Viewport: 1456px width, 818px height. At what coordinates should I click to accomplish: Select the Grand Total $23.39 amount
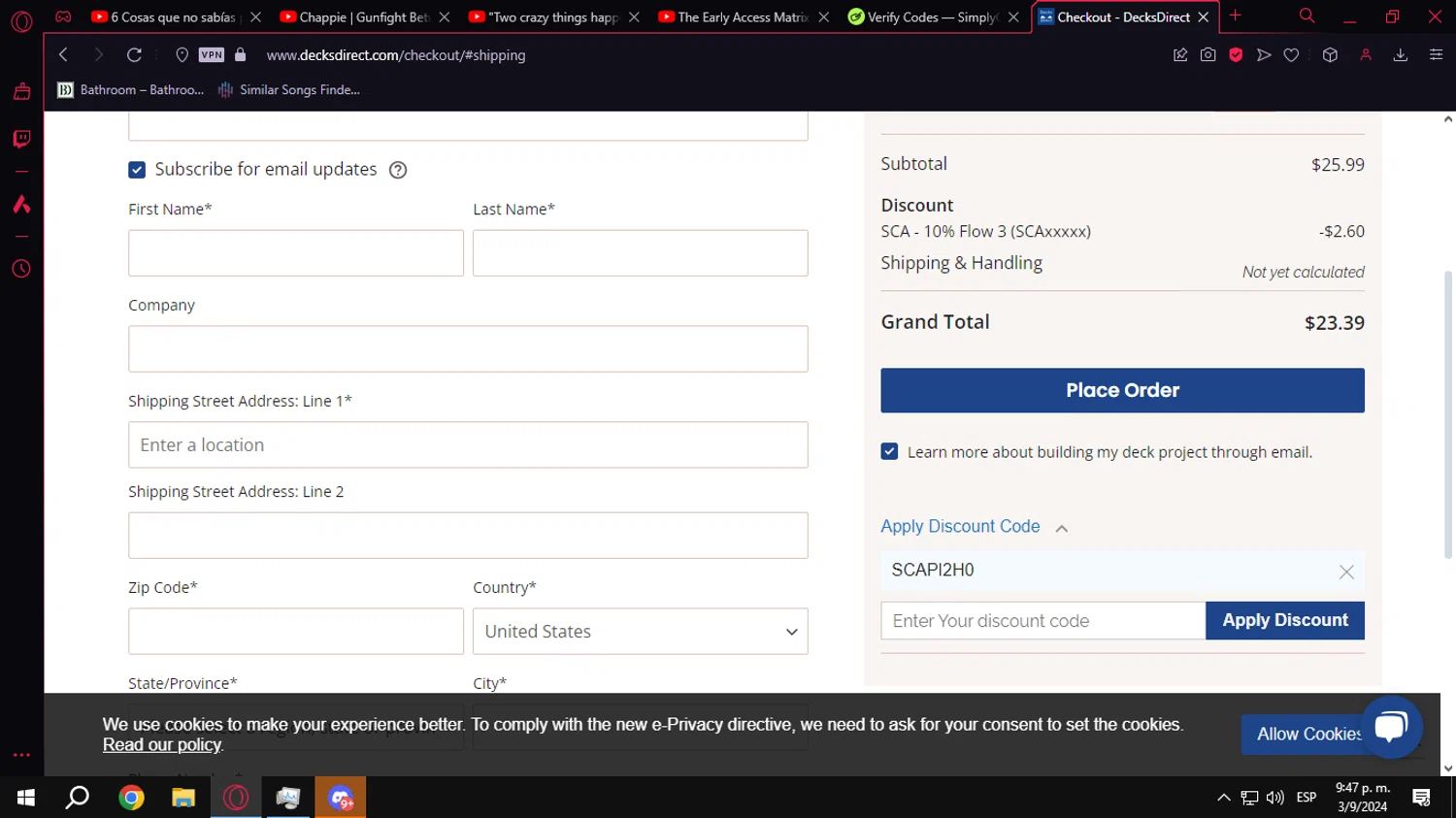(1334, 323)
